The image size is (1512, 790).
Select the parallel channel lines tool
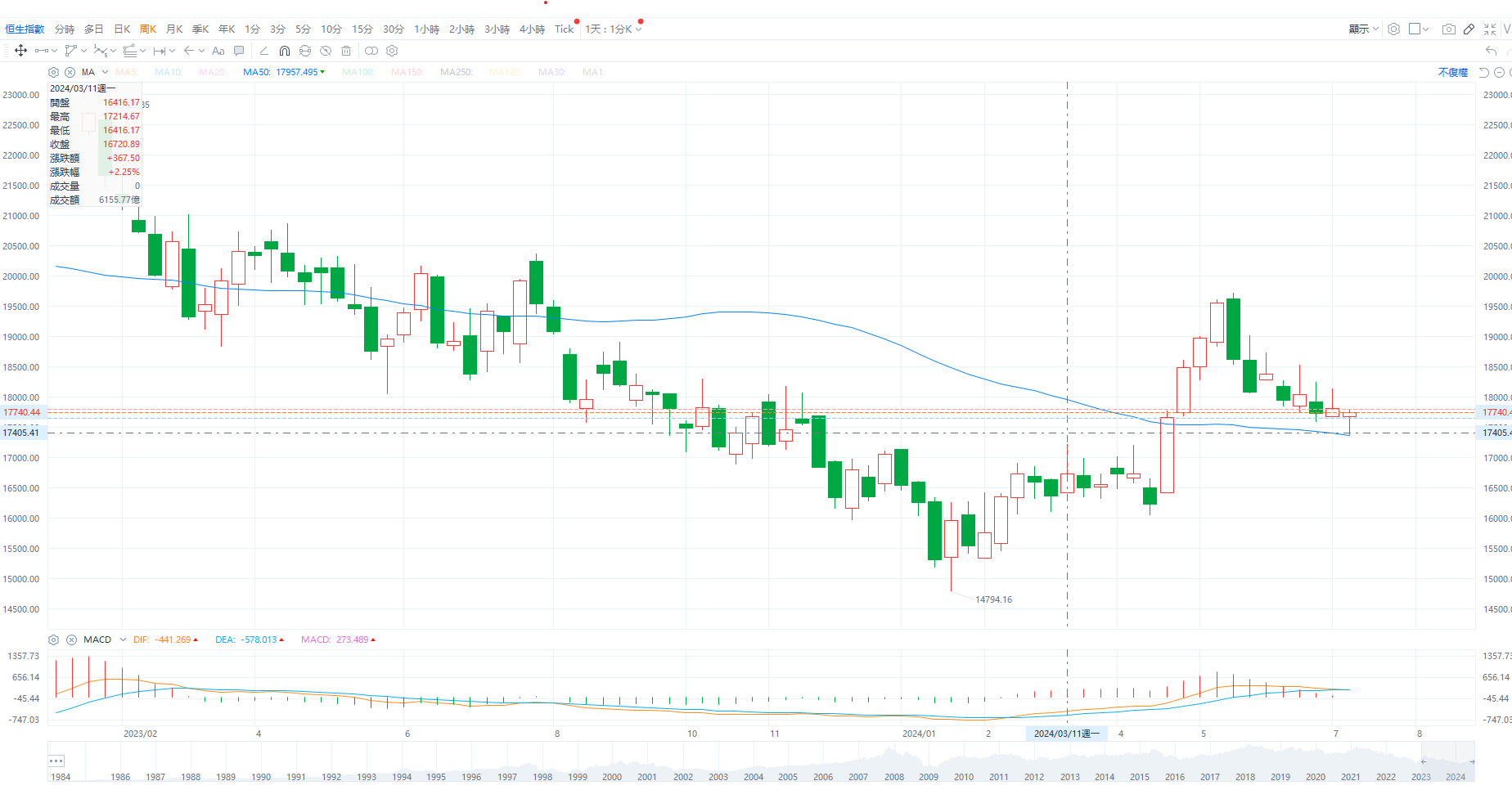coord(130,51)
